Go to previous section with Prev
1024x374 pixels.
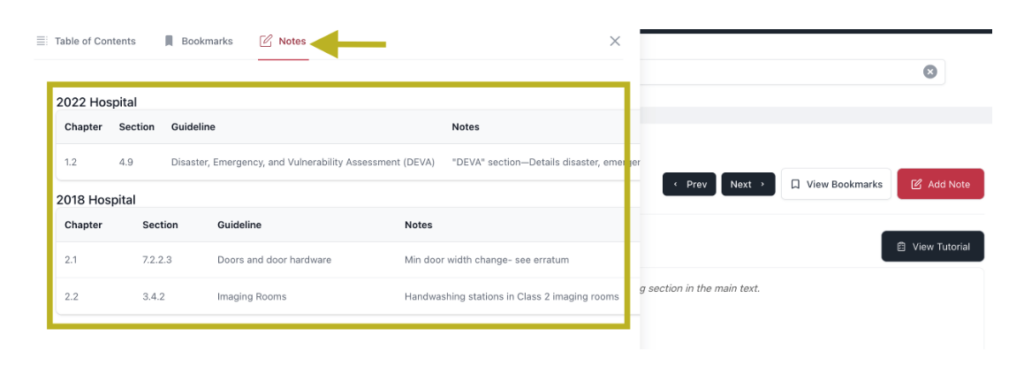pyautogui.click(x=690, y=184)
